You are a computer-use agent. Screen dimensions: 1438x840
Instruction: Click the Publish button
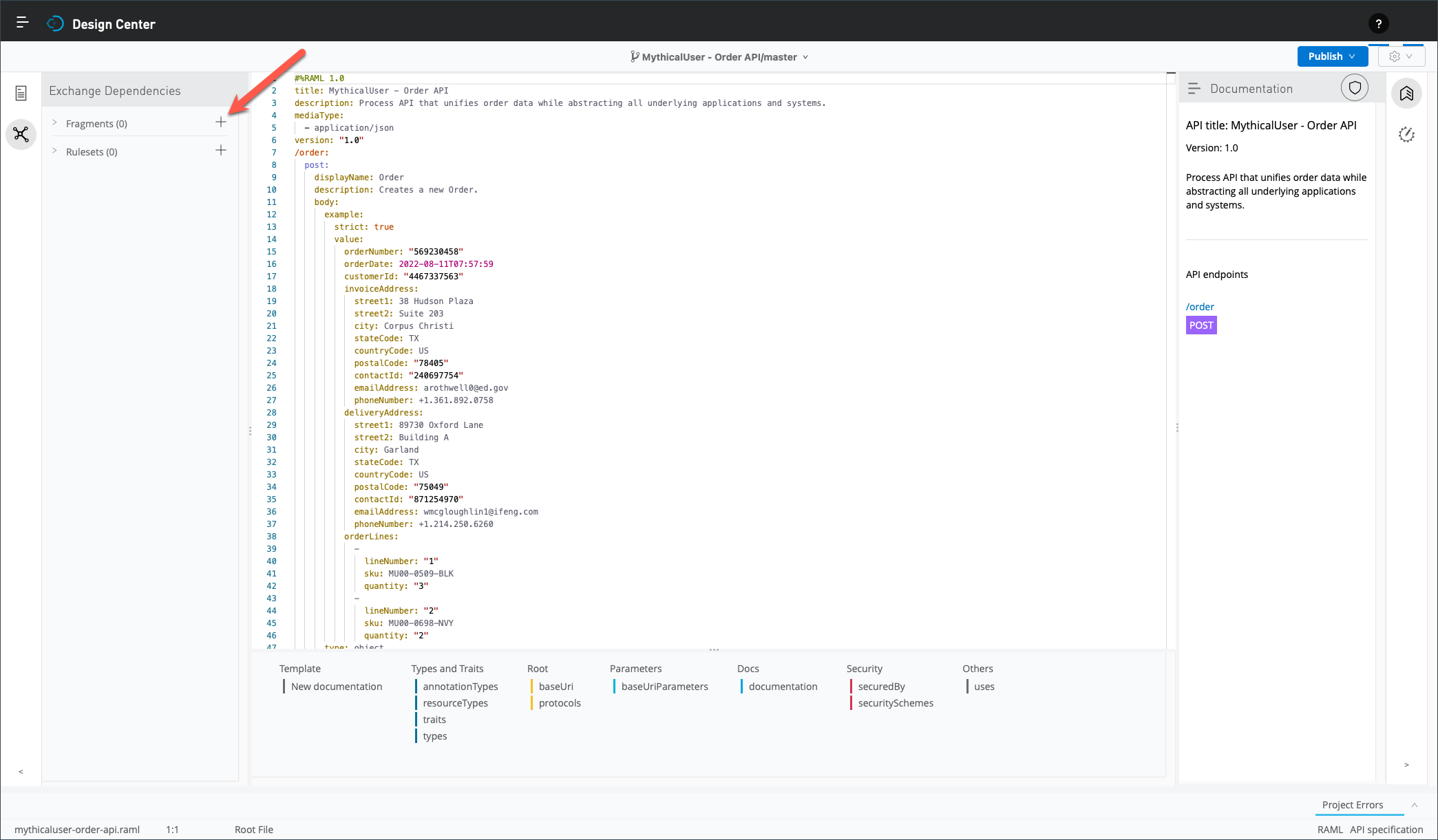tap(1332, 56)
